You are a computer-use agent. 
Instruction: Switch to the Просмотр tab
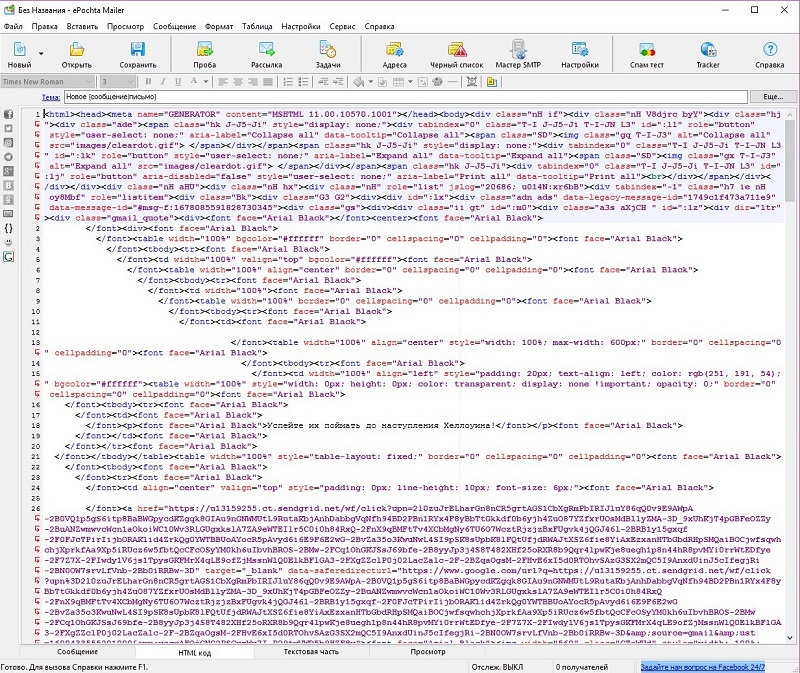[x=428, y=652]
